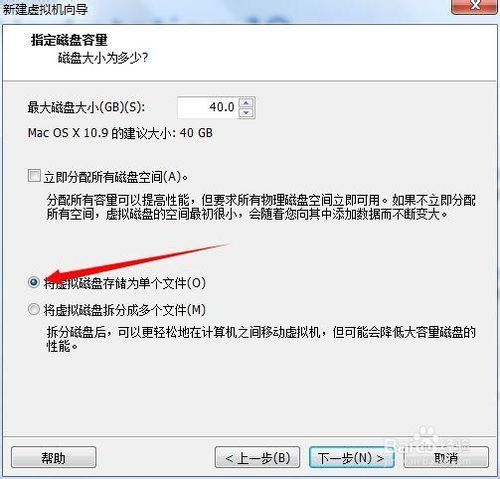500x479 pixels.
Task: Close the 新建虚拟机向导 window with X
Action: coord(474,6)
